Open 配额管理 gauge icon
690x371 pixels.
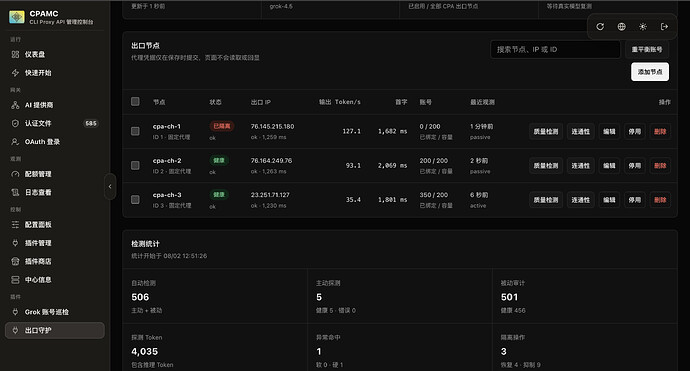[15, 174]
